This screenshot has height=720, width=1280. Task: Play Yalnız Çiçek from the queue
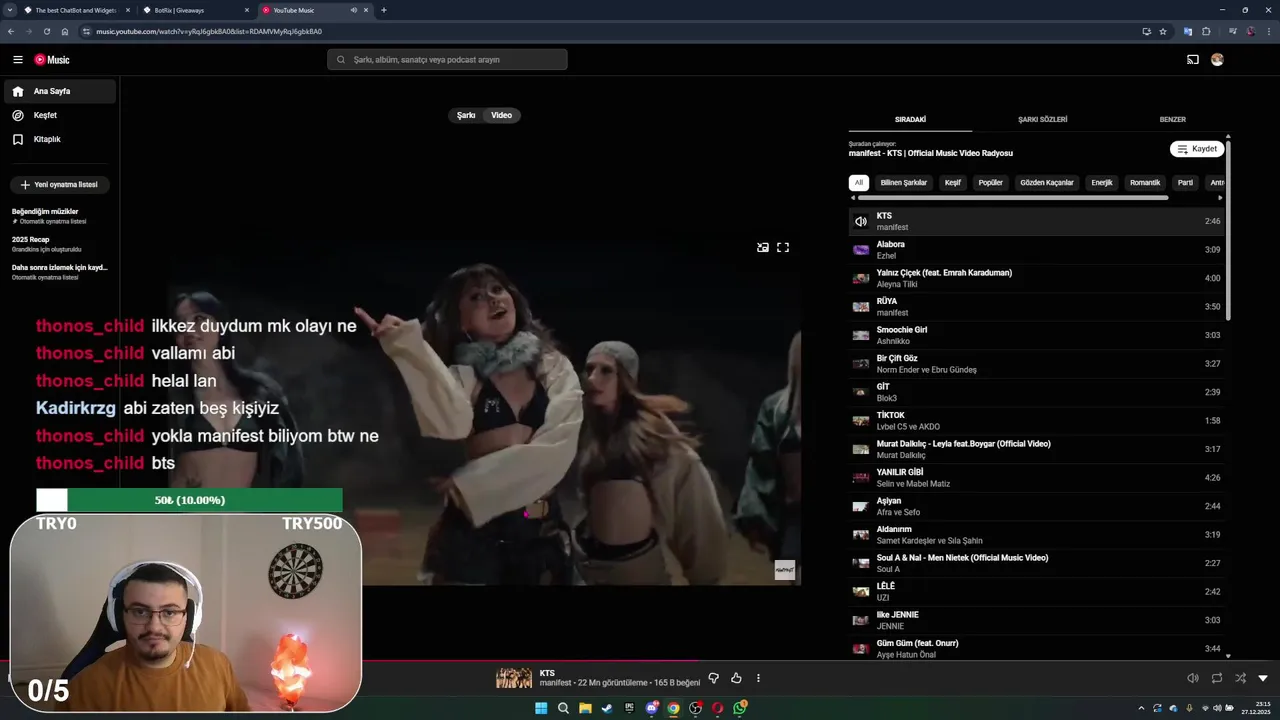[x=1035, y=278]
